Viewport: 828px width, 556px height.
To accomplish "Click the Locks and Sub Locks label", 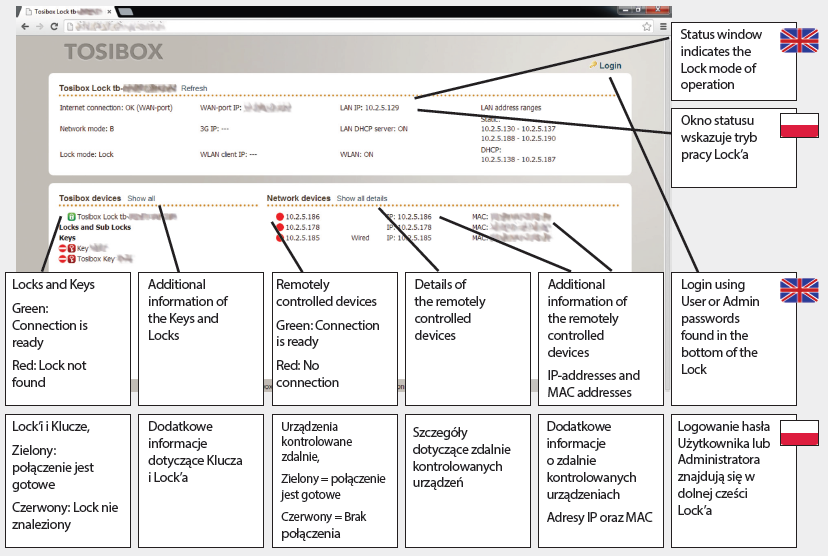I will (95, 227).
